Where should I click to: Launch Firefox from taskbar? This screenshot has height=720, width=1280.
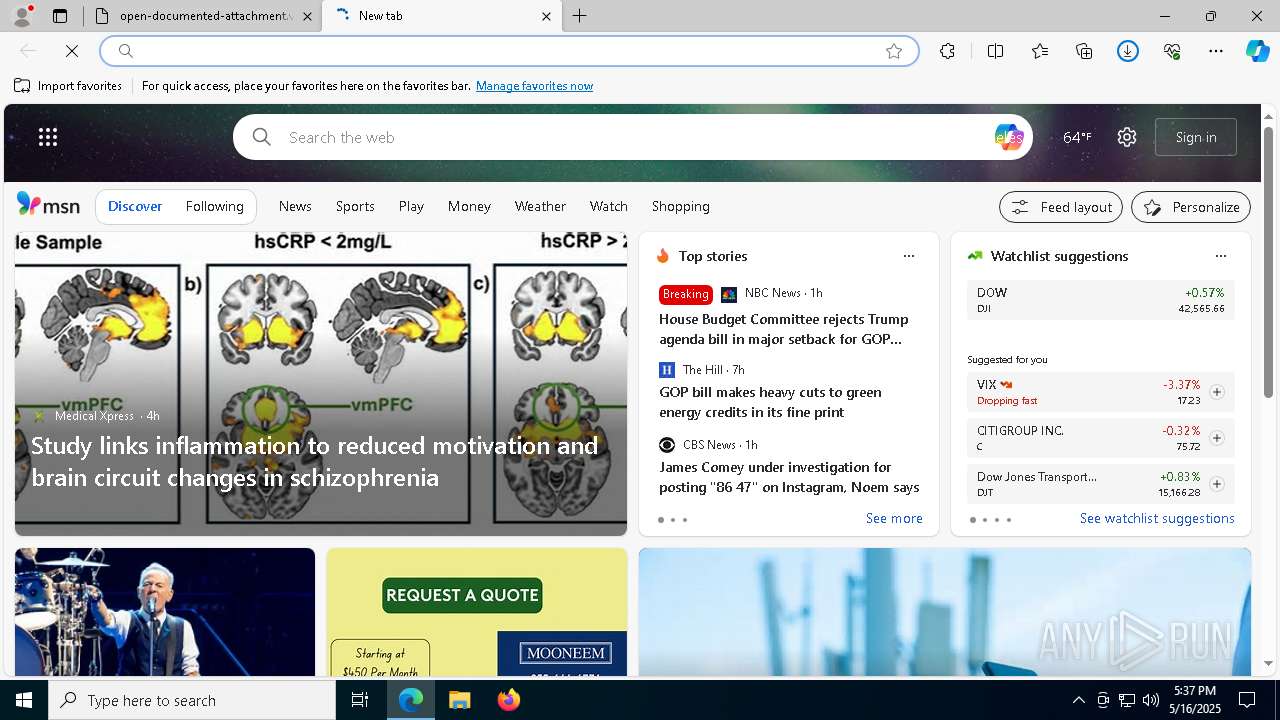pos(509,700)
